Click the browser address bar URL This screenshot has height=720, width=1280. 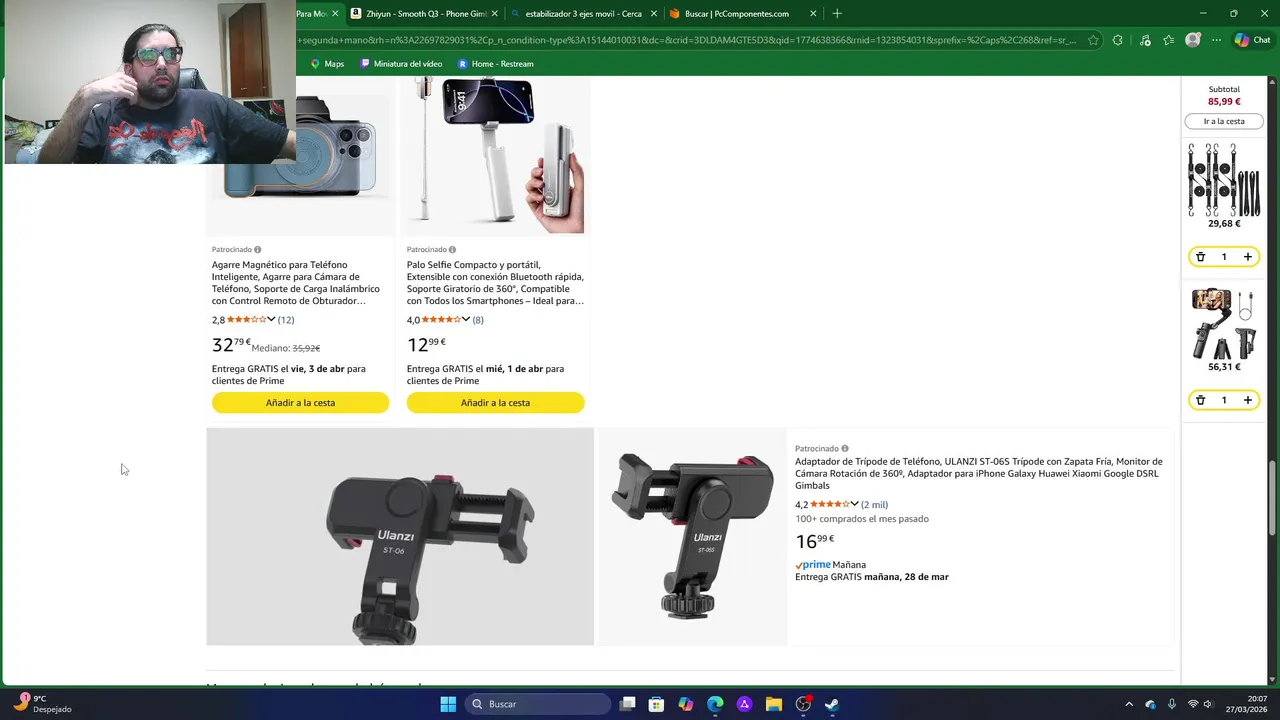[686, 40]
